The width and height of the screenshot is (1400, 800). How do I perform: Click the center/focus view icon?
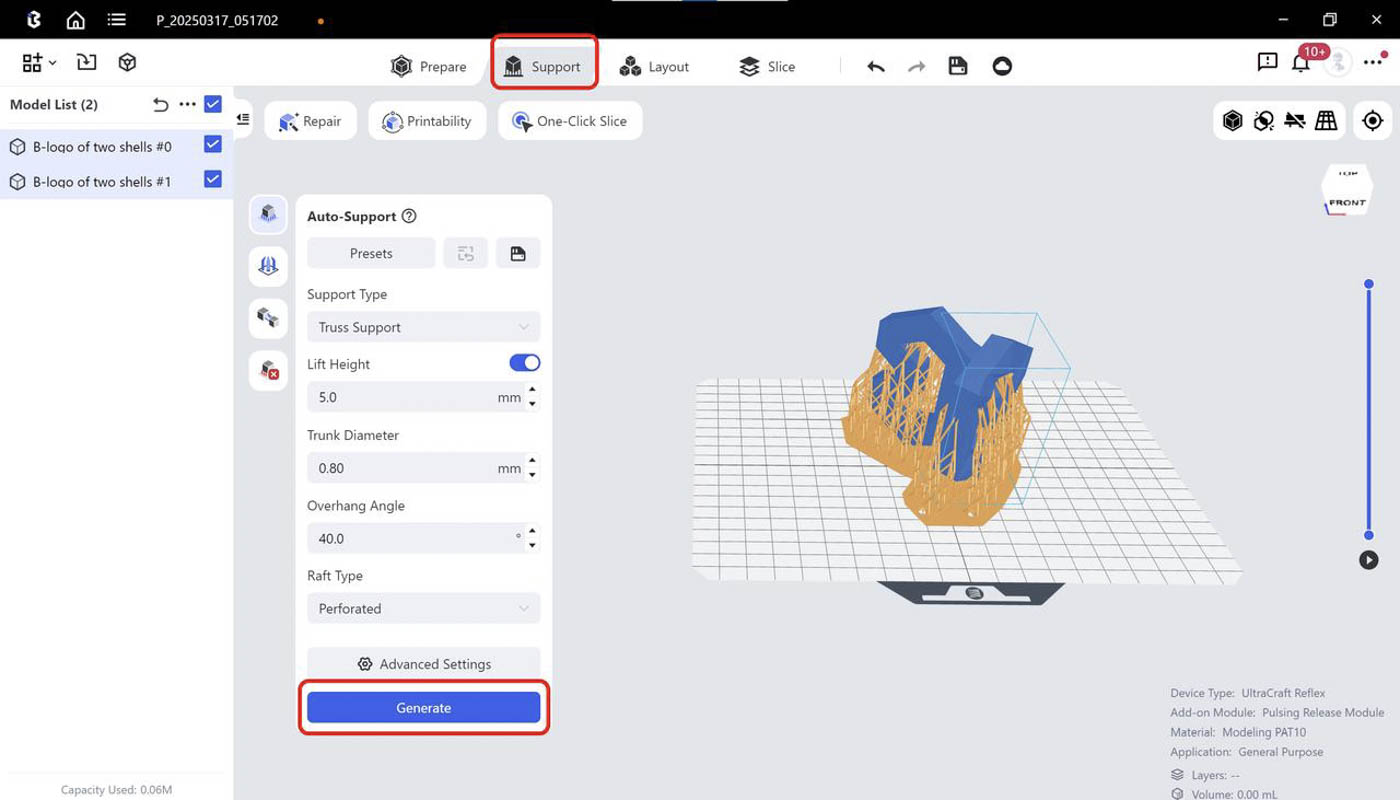[x=1371, y=120]
